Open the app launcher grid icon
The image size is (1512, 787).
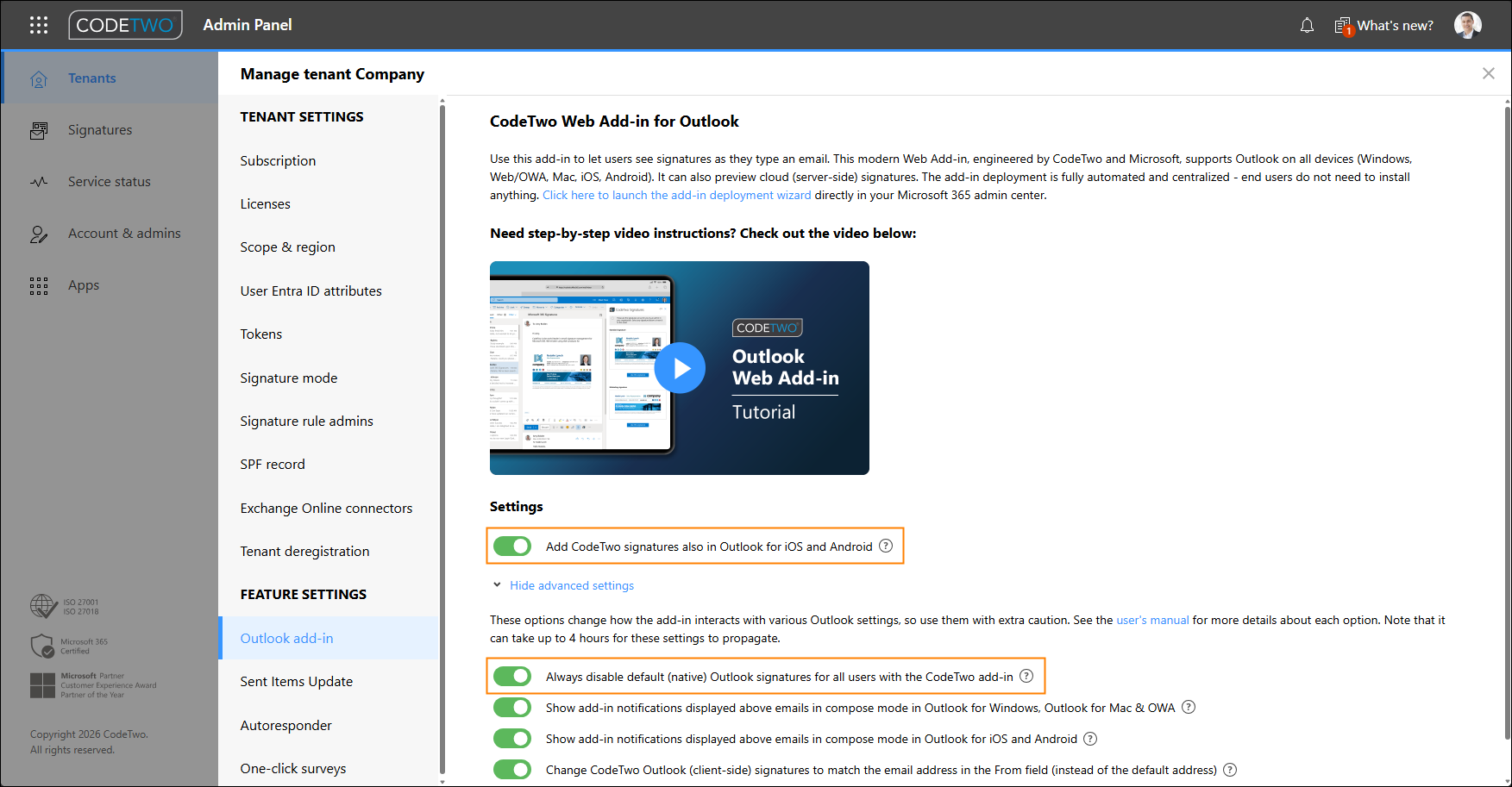pos(39,25)
